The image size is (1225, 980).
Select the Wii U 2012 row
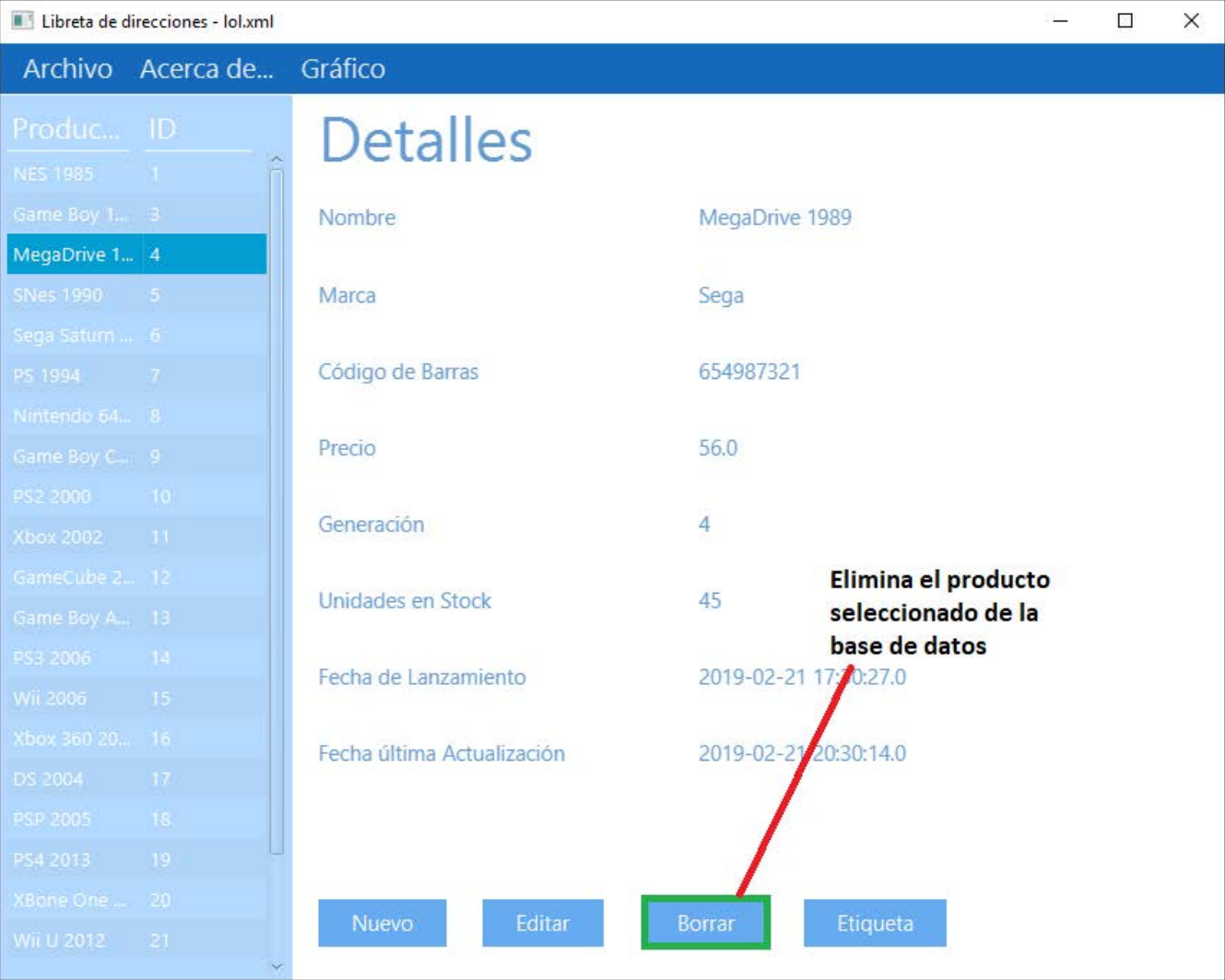tap(136, 940)
